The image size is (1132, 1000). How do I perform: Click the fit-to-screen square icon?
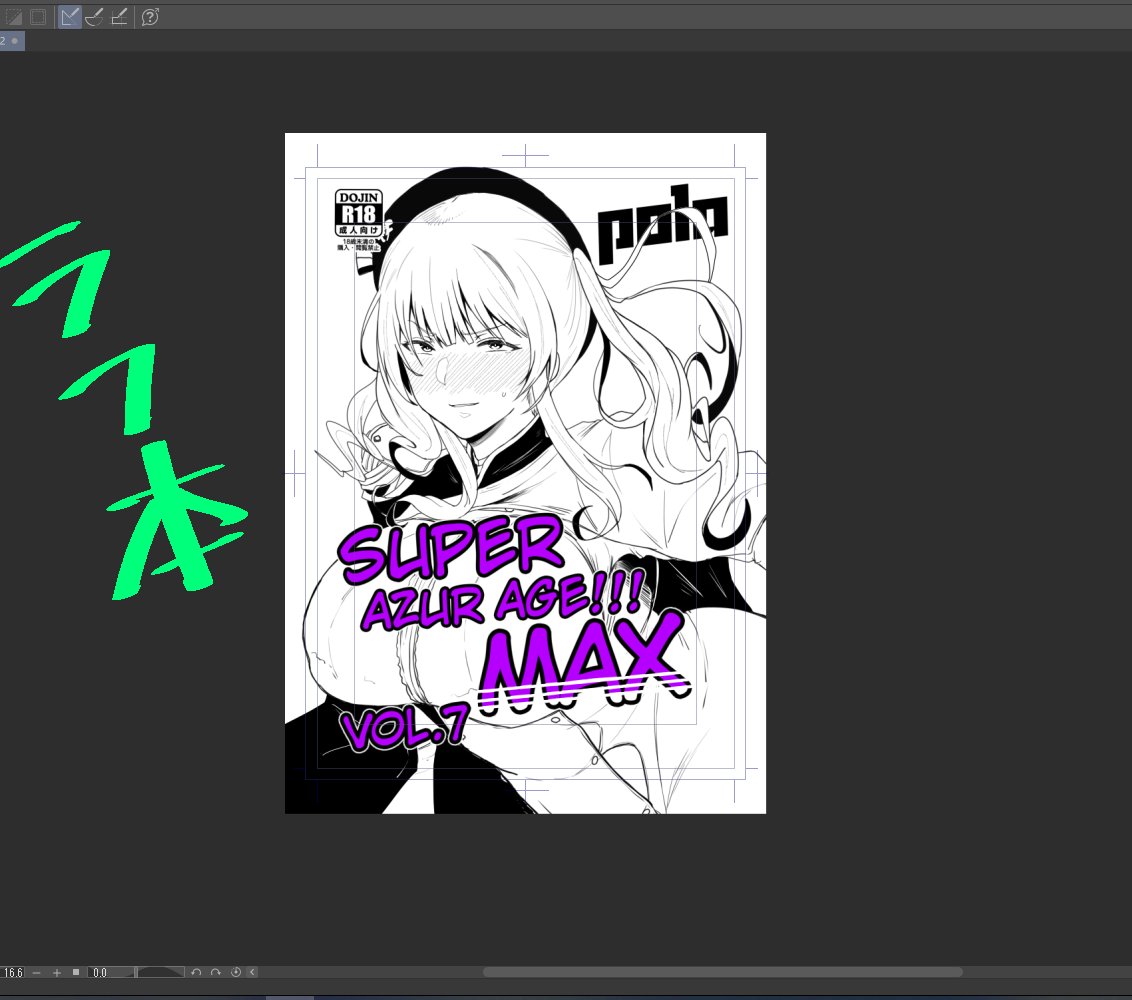click(x=76, y=973)
